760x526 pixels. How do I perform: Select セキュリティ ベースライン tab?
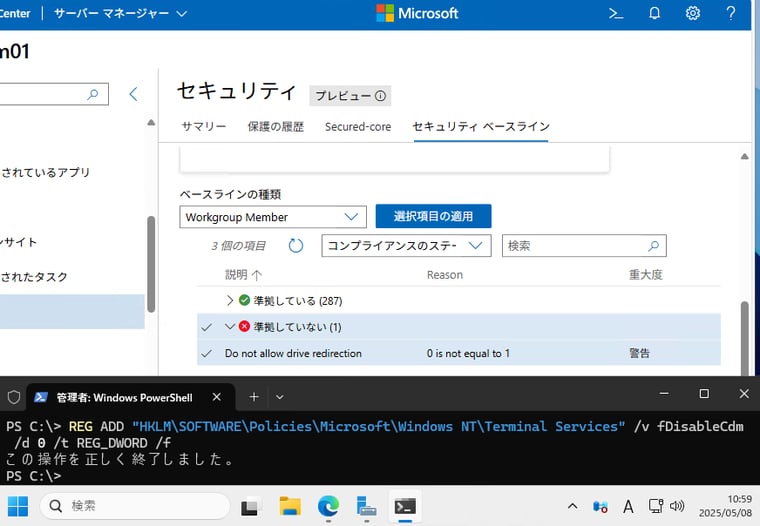(481, 127)
